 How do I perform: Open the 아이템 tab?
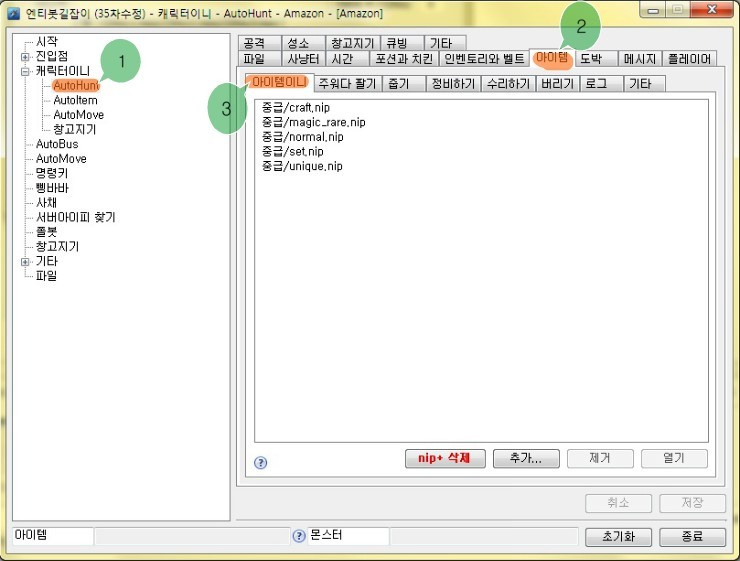pyautogui.click(x=552, y=58)
